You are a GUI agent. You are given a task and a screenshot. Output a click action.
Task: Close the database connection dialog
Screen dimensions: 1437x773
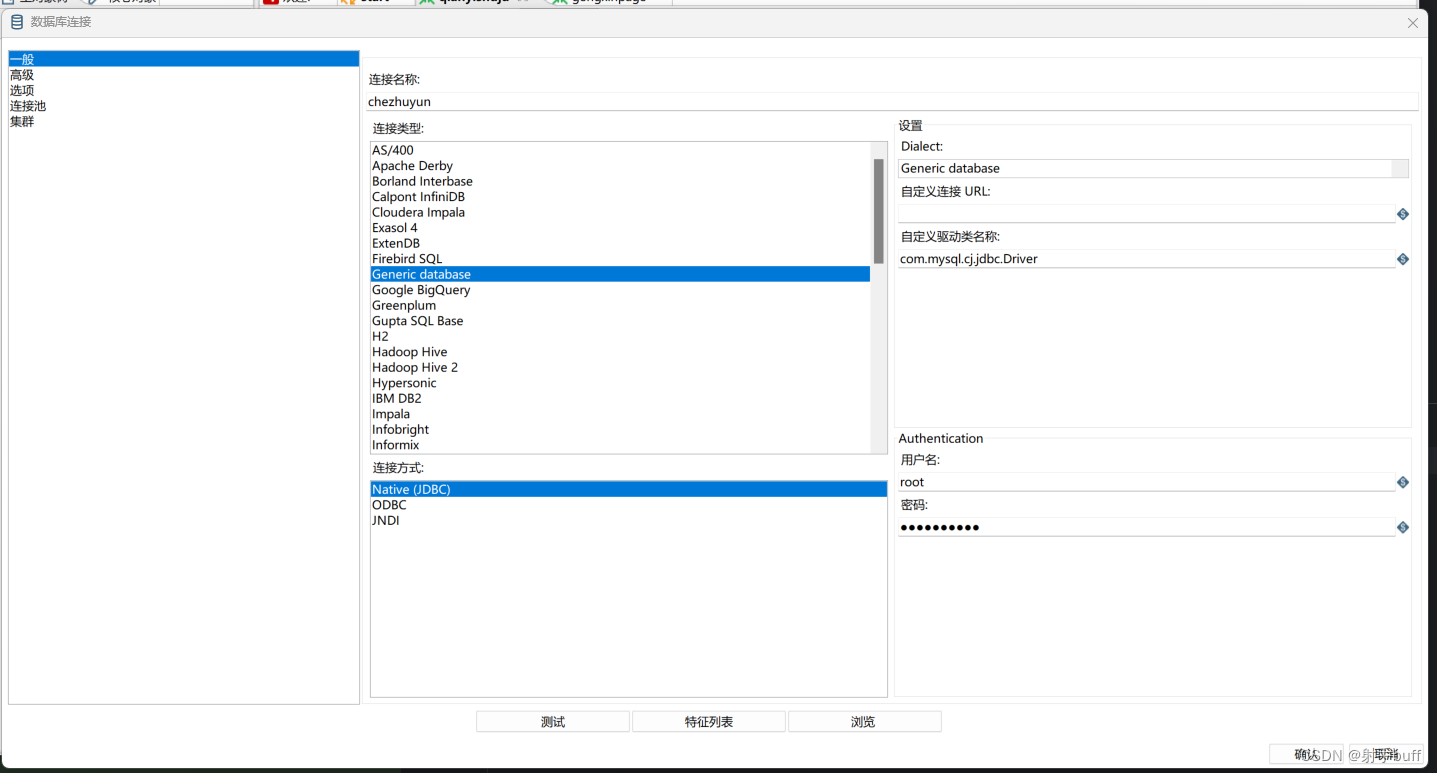(1413, 23)
